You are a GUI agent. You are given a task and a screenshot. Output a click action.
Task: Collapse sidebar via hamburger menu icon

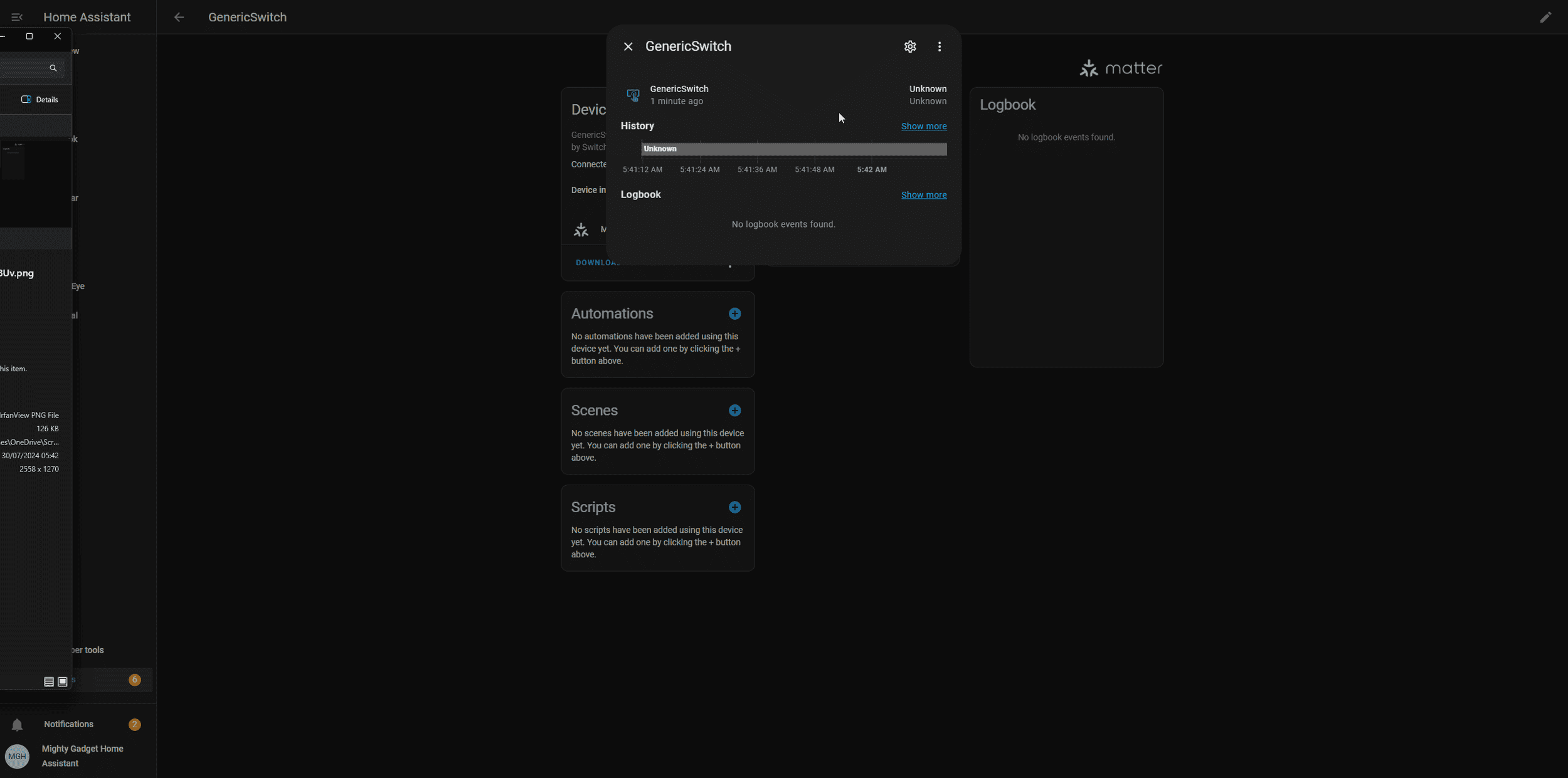pos(17,18)
